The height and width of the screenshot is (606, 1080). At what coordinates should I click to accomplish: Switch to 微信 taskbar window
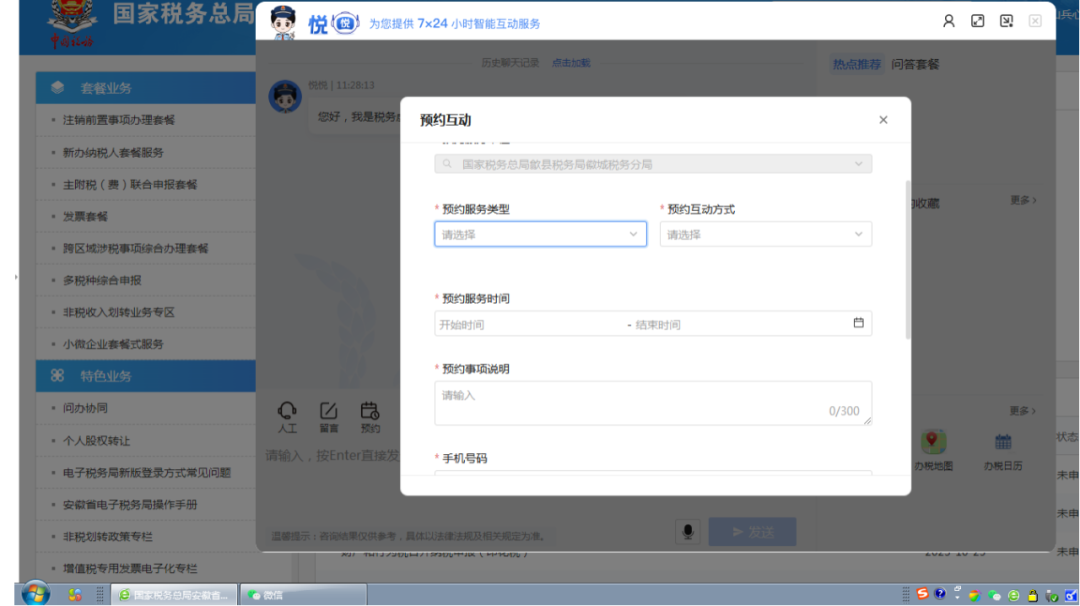pos(303,595)
